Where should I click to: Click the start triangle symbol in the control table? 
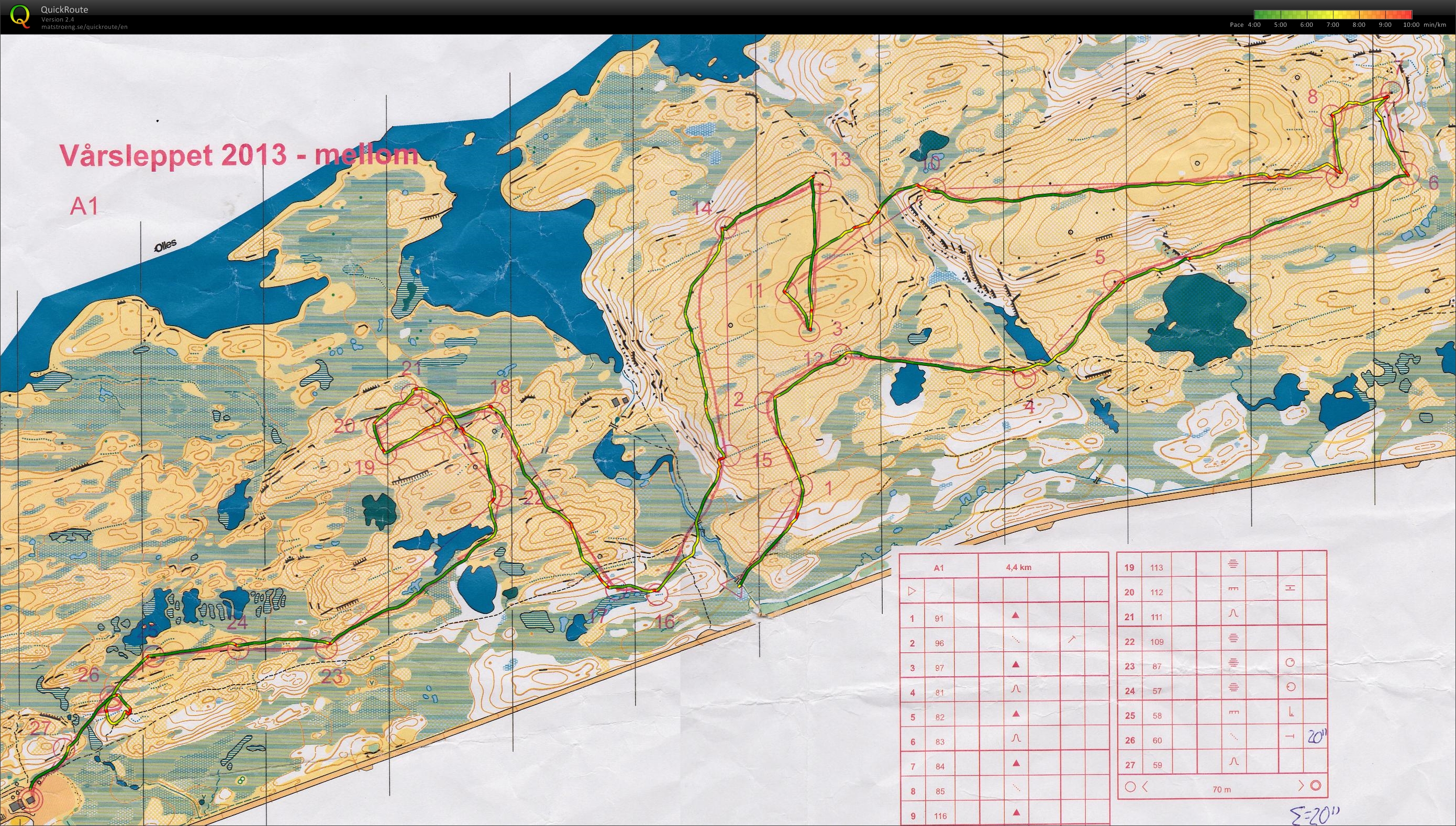[912, 591]
